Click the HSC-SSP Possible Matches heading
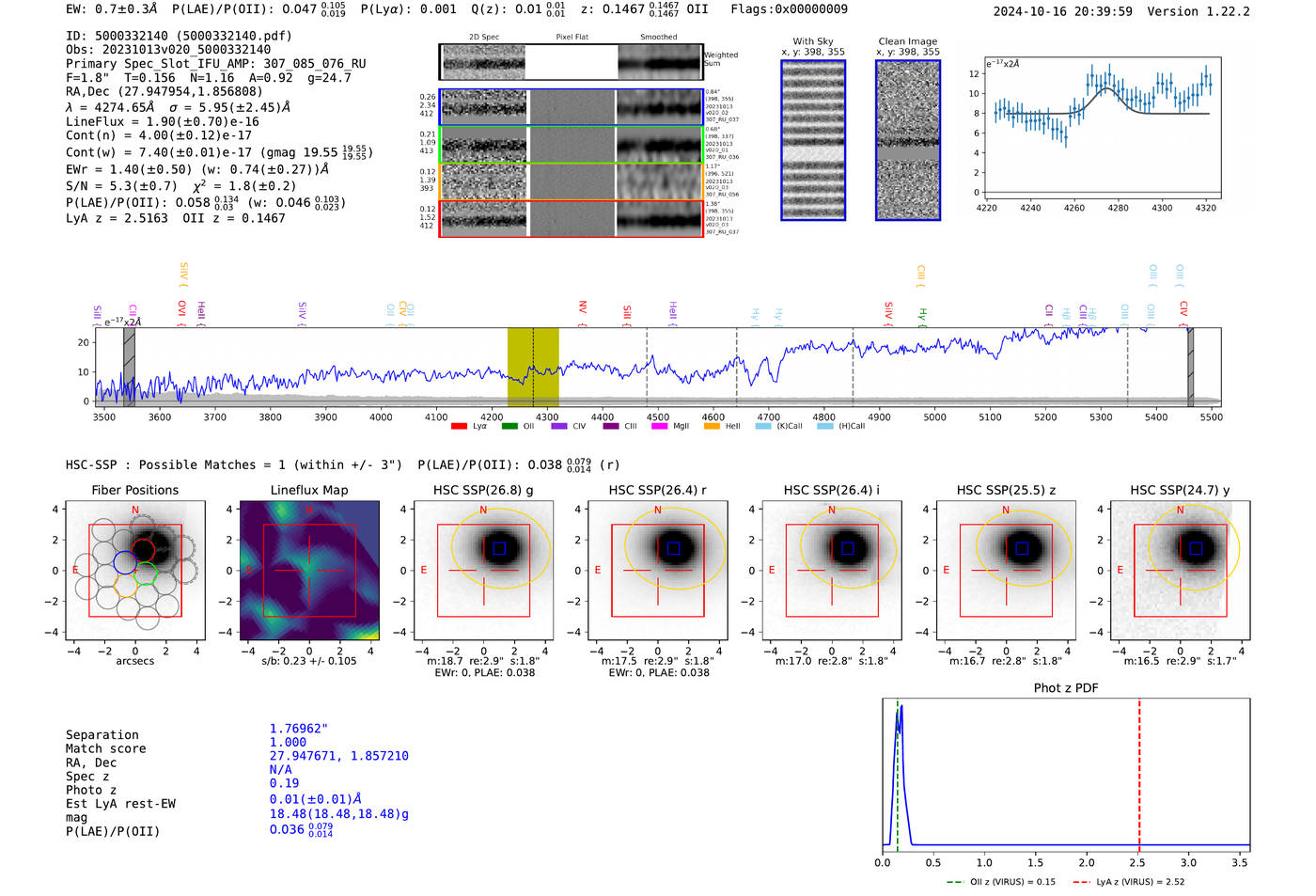 pos(234,465)
